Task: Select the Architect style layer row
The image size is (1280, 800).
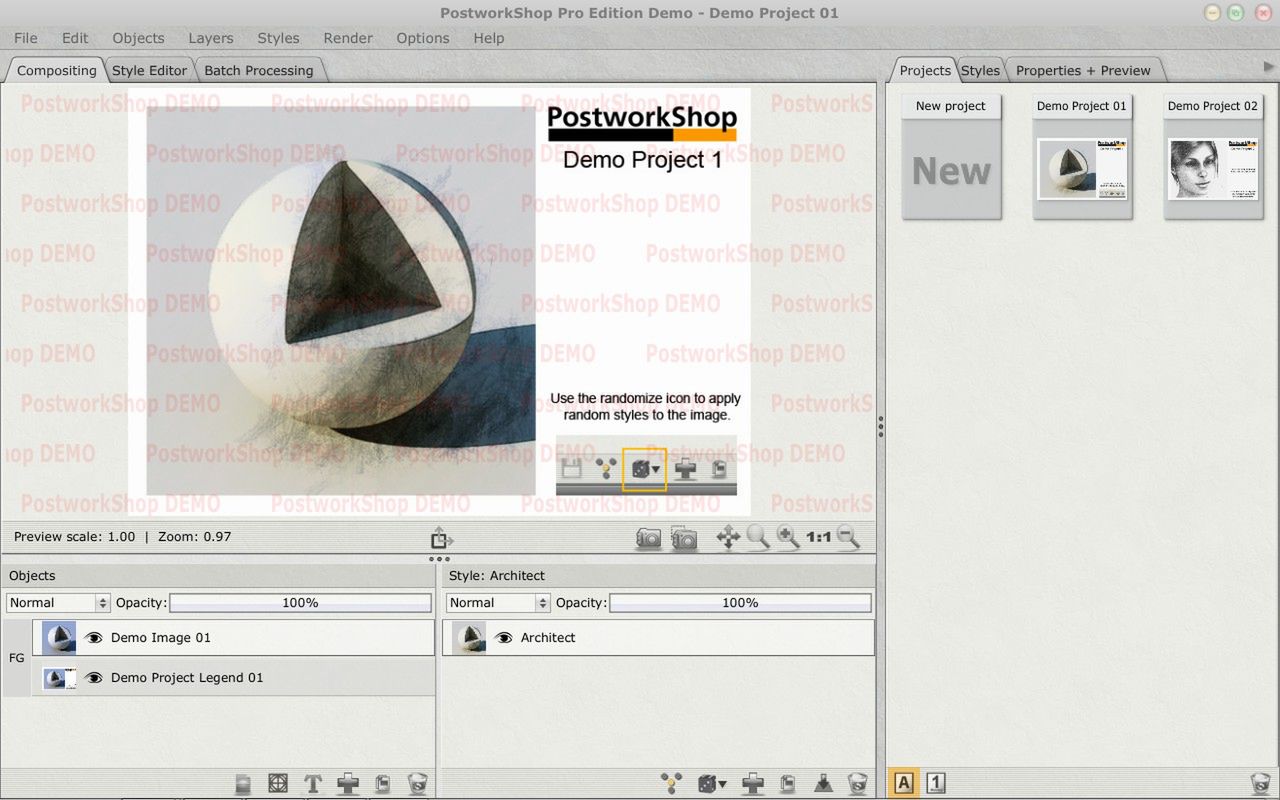Action: [x=658, y=638]
